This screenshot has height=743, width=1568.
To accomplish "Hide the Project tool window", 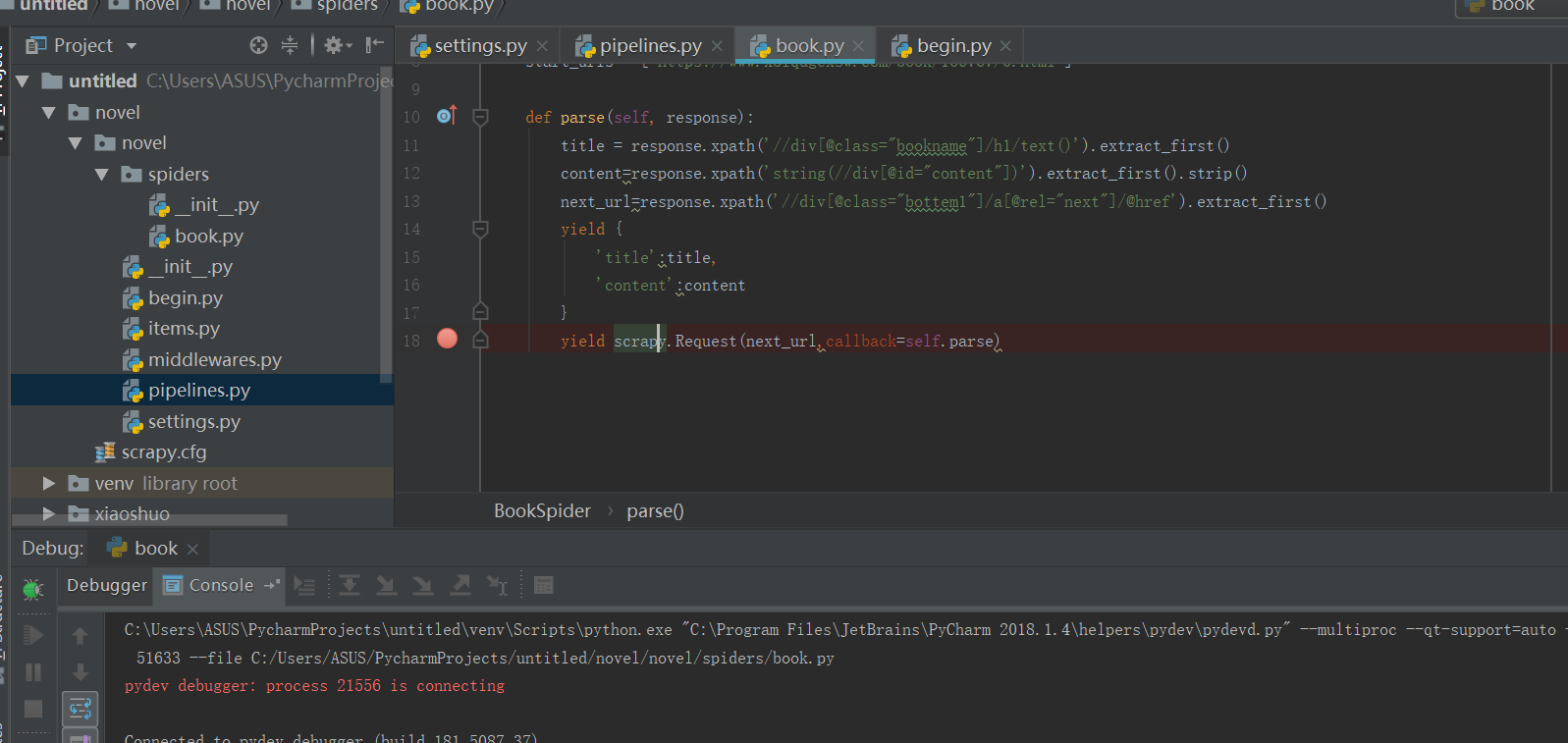I will [x=374, y=45].
